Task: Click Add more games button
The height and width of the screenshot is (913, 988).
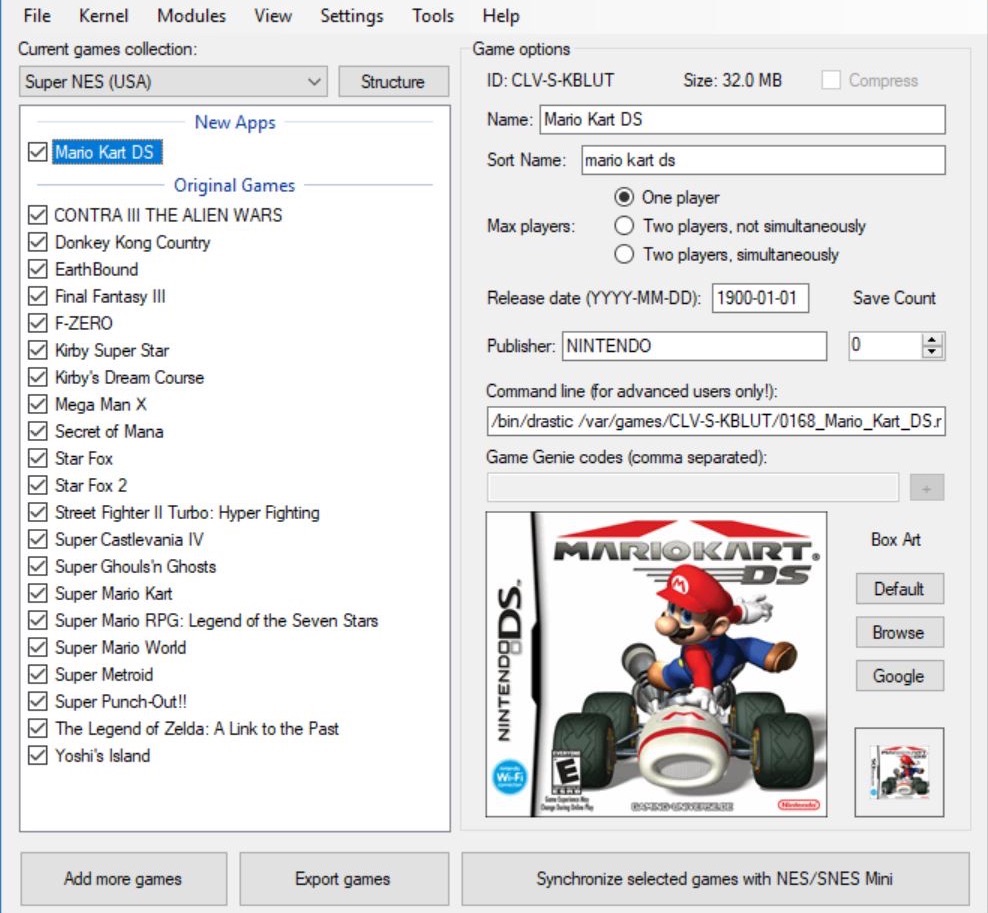Action: pos(124,878)
